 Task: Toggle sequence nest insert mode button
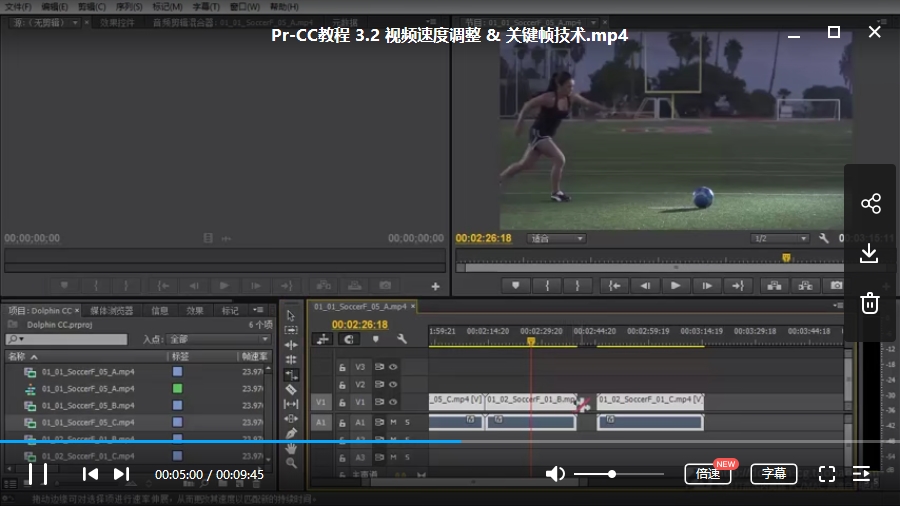pyautogui.click(x=323, y=339)
